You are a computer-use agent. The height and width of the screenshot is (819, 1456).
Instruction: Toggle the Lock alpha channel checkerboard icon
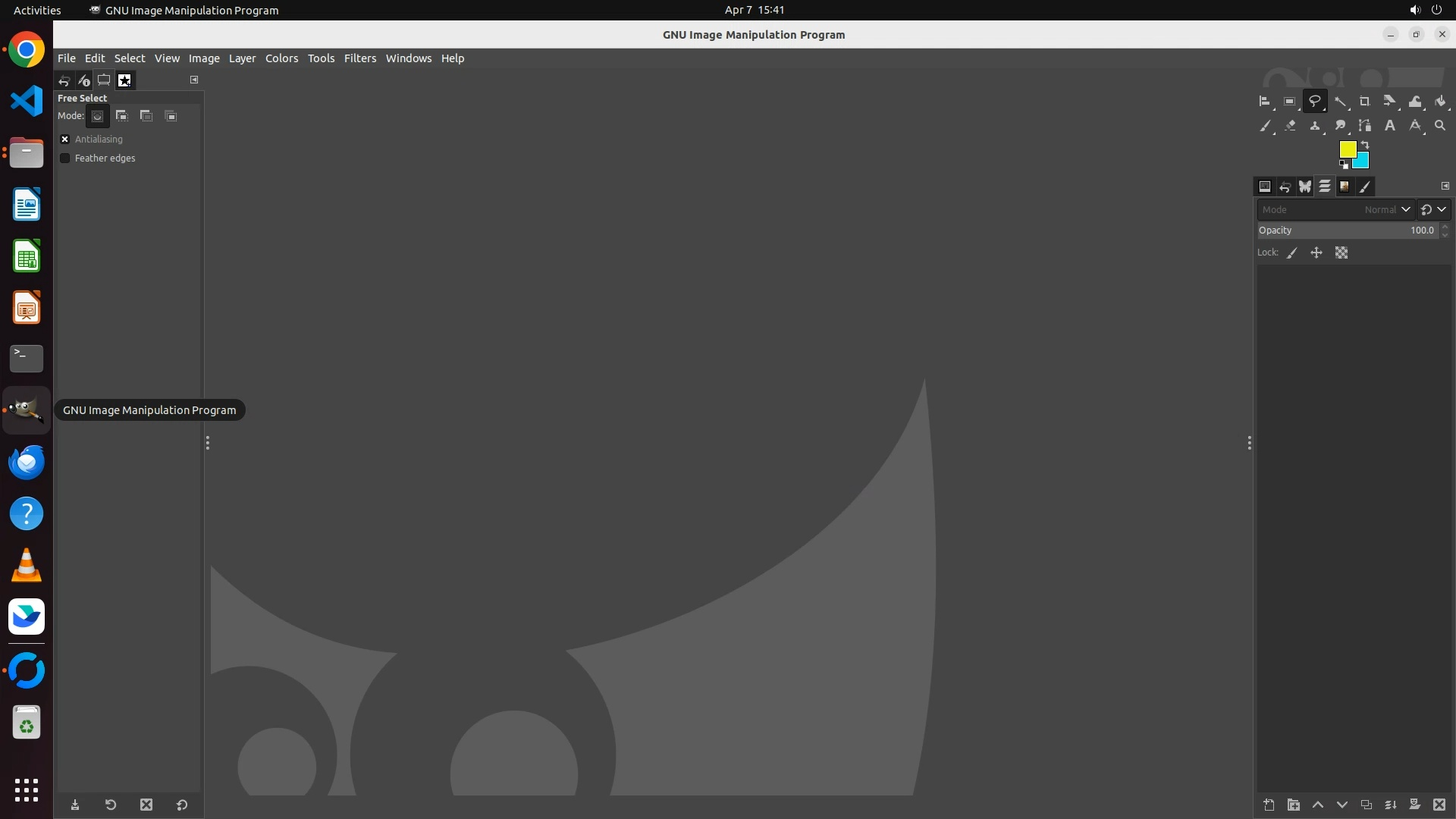1341,253
